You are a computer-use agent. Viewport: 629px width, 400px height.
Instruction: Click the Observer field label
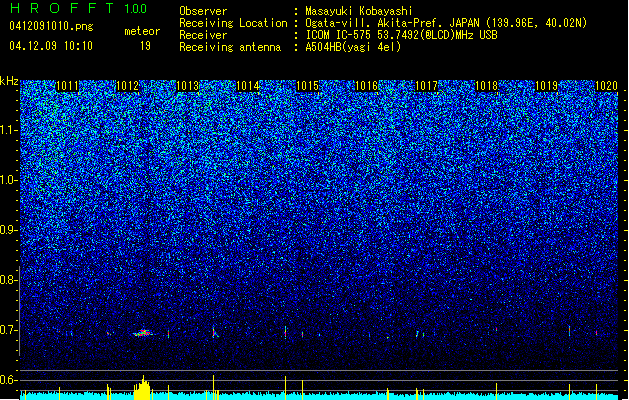pos(203,11)
